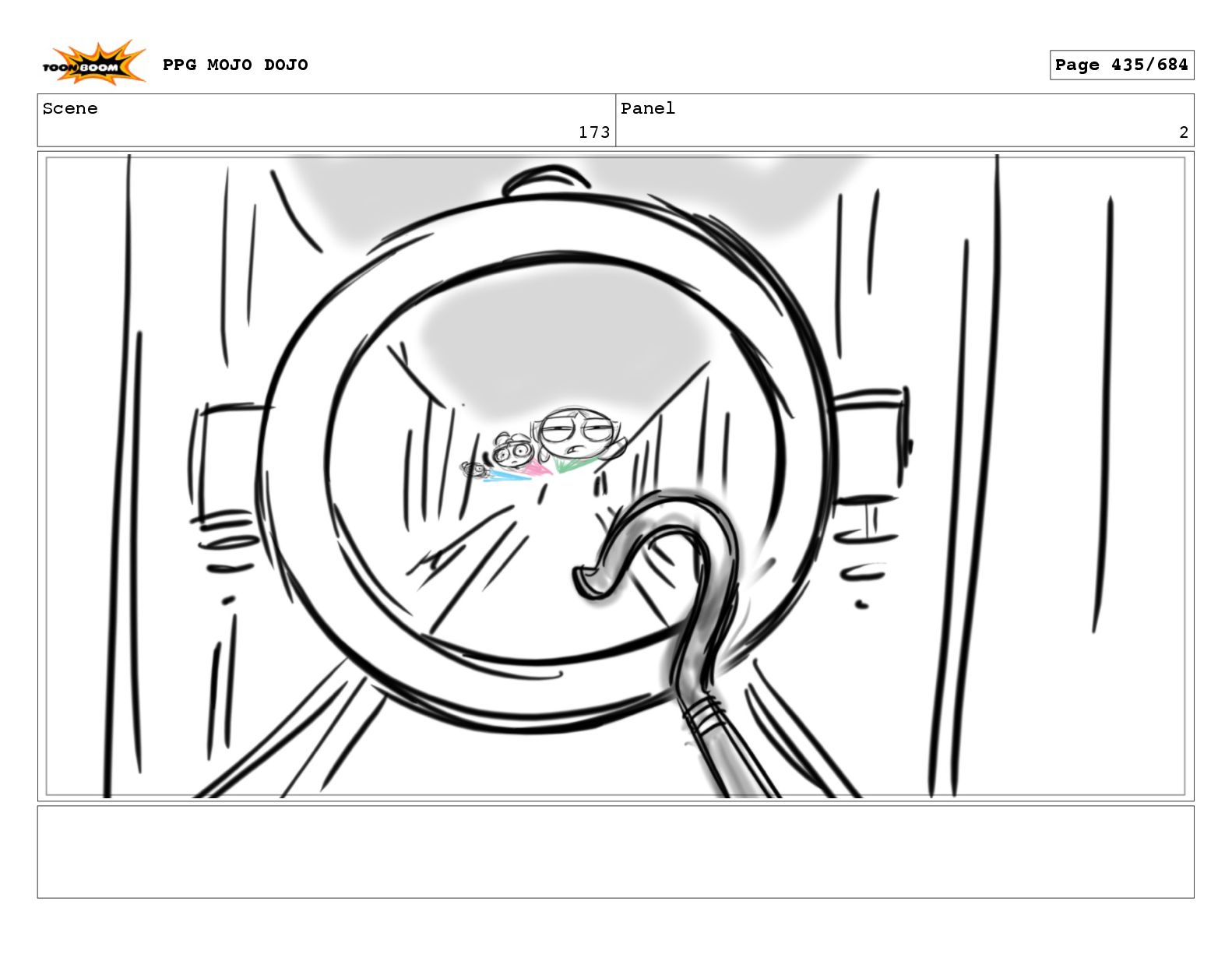Click the empty notes box below the panel

pos(615,852)
